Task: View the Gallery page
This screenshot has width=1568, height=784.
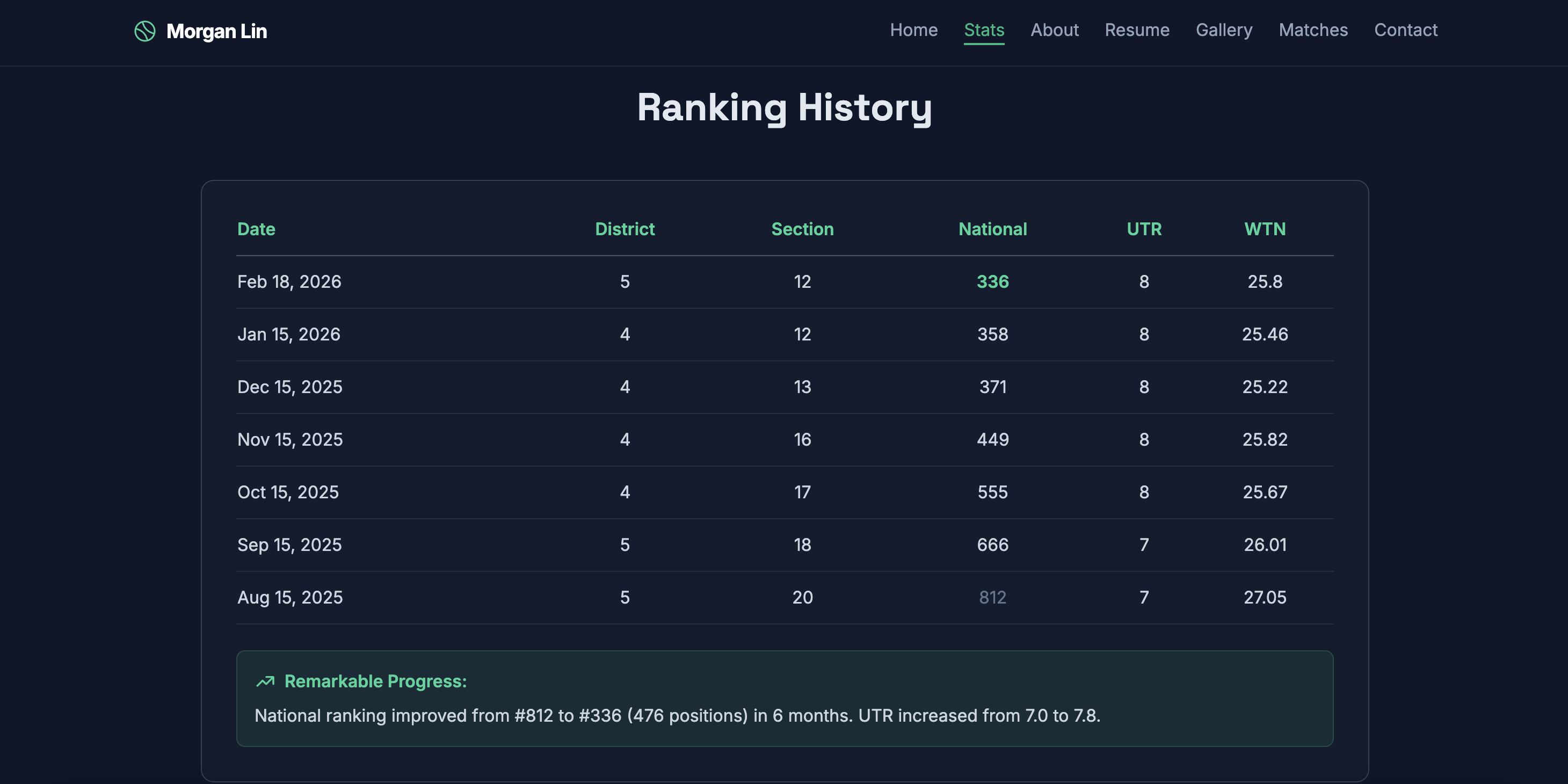Action: coord(1223,30)
